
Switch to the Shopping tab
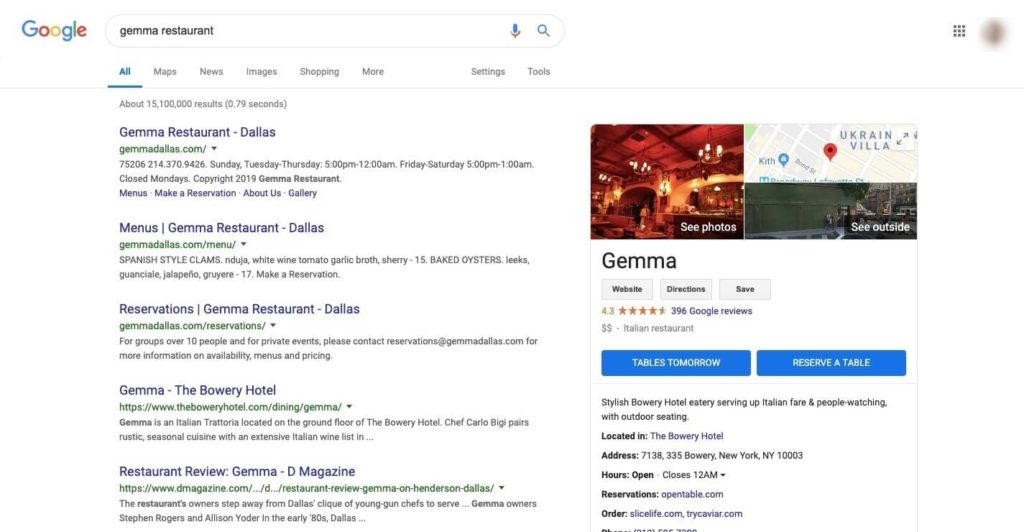(319, 72)
